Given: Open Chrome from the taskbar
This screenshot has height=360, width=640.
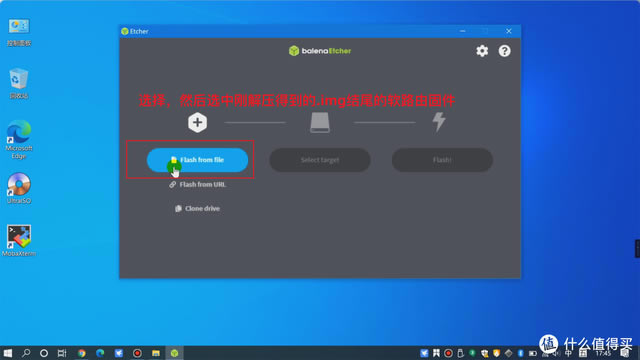Looking at the screenshot, I should click(x=82, y=353).
